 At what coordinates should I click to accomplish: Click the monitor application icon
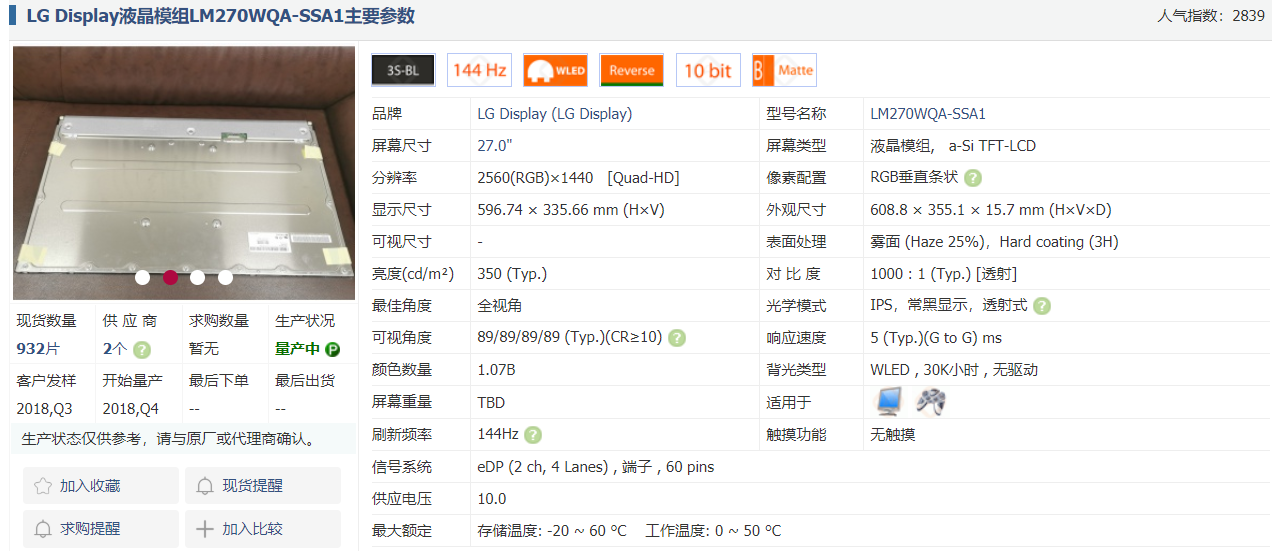click(x=889, y=401)
